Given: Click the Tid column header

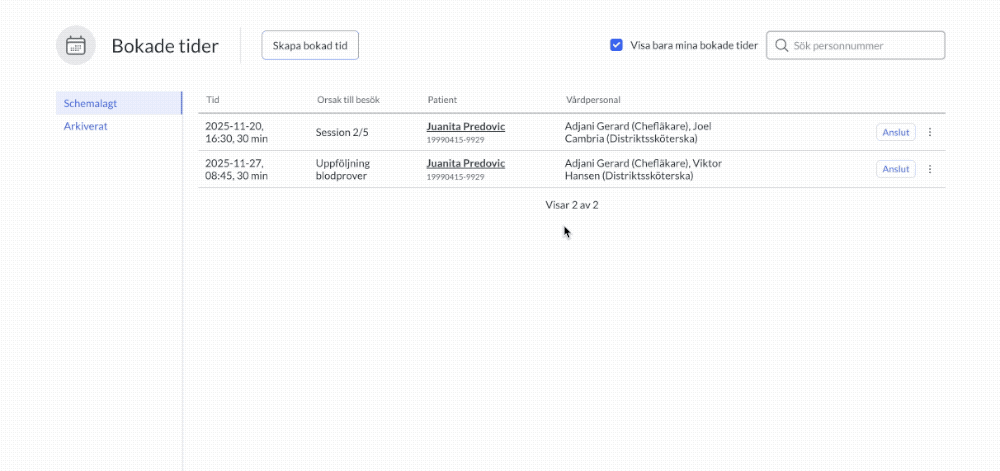Looking at the screenshot, I should point(213,100).
